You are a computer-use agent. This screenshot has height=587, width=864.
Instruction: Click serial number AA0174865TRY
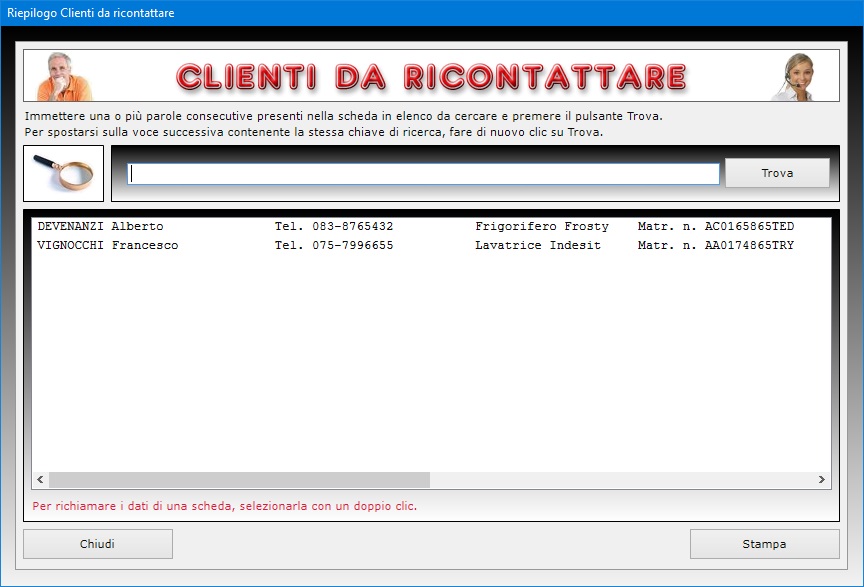click(x=749, y=245)
